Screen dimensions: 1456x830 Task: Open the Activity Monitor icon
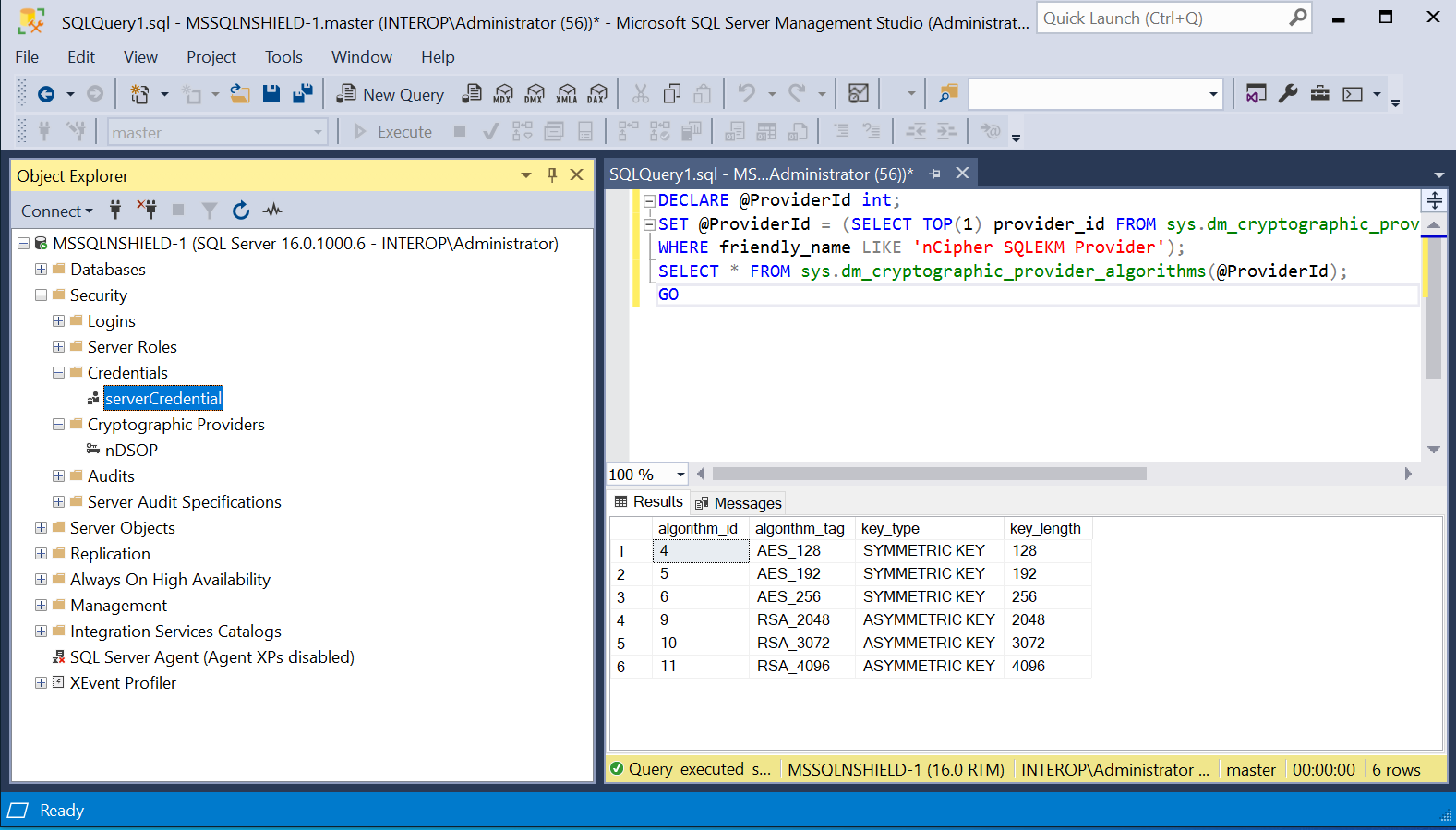click(x=859, y=93)
